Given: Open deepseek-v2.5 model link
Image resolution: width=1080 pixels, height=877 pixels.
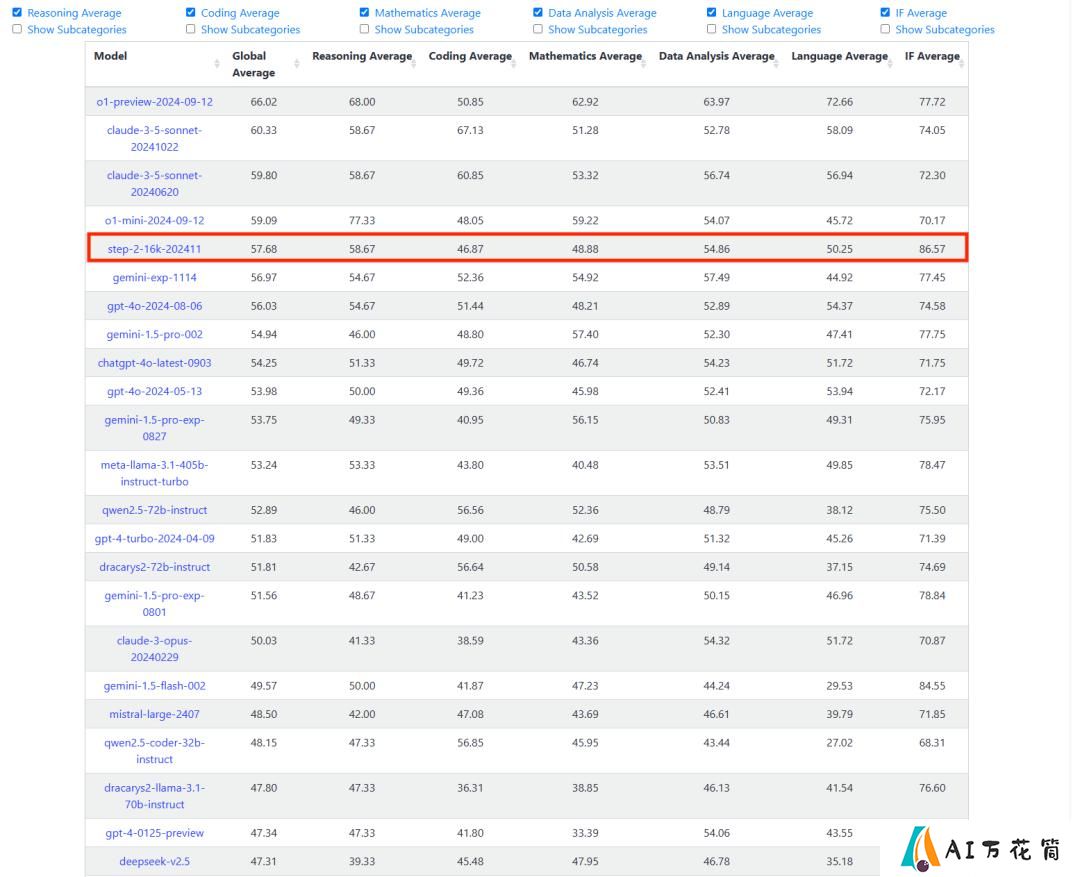Looking at the screenshot, I should [154, 862].
